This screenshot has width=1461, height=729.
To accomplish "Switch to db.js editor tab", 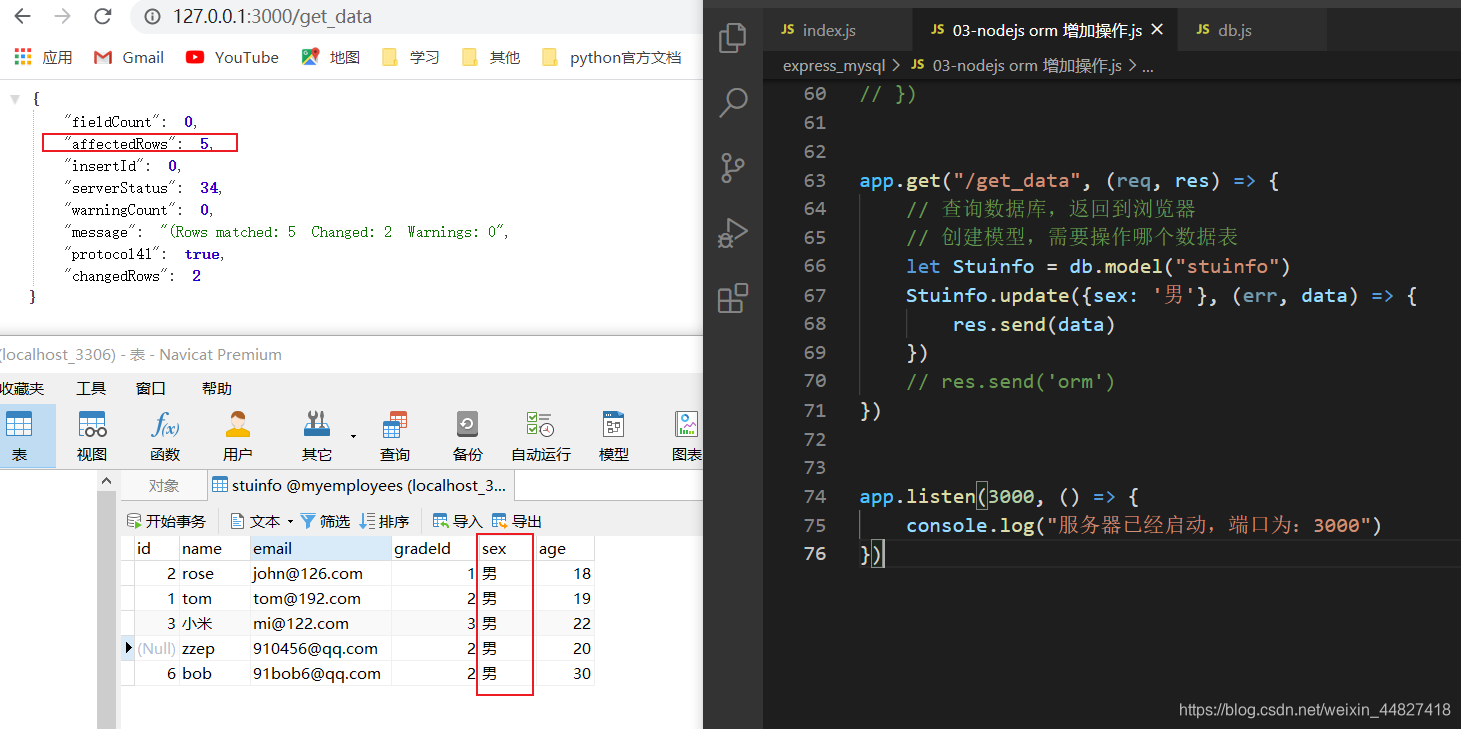I will 1224,30.
